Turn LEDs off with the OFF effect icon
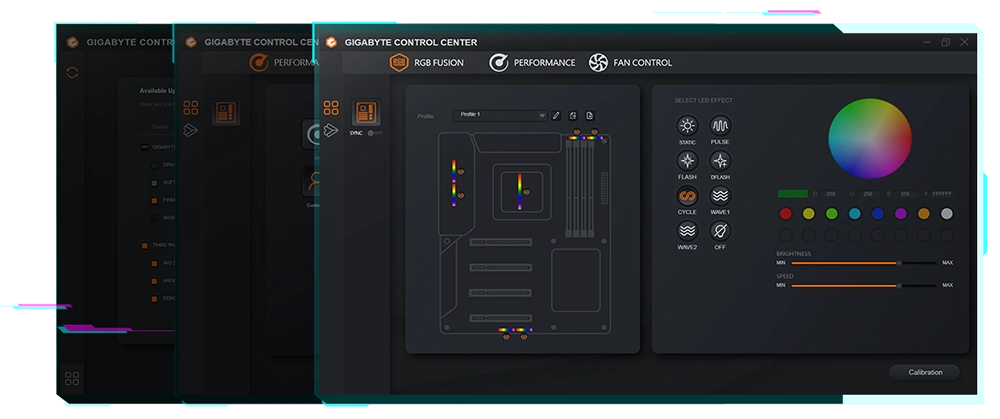Screen dimensions: 1000x419 click(x=720, y=230)
